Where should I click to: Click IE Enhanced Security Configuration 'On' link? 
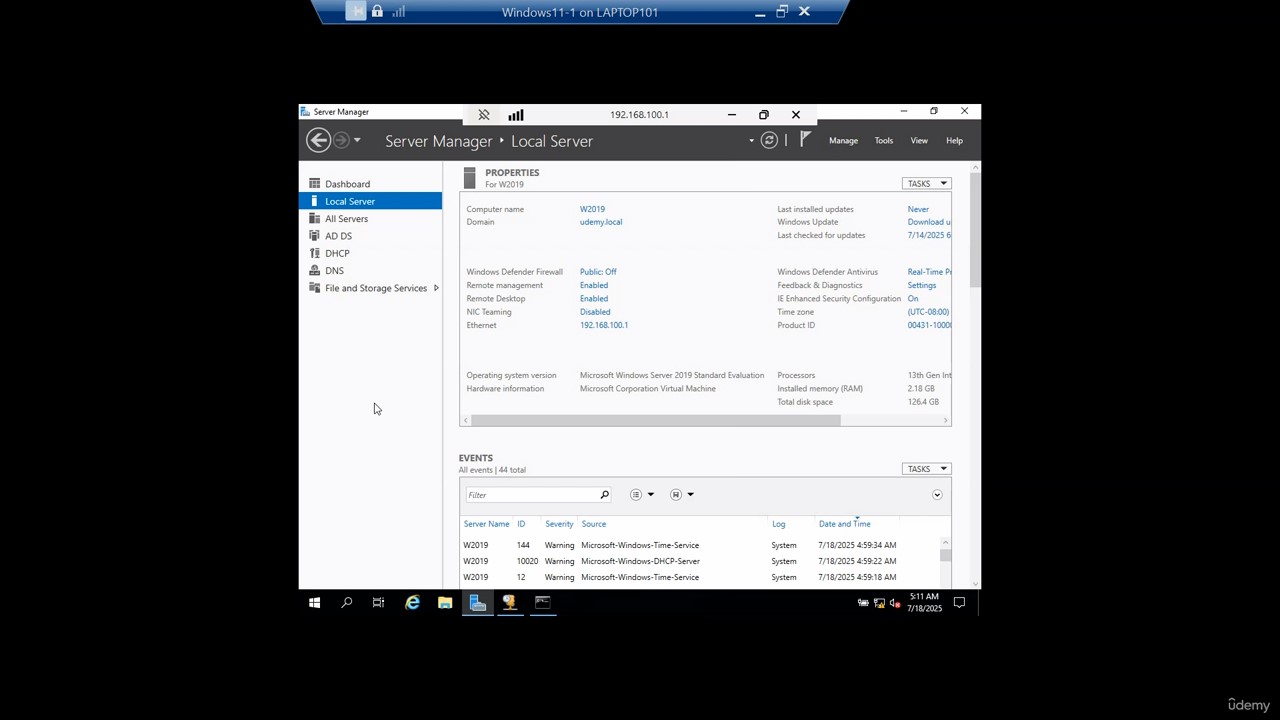(913, 299)
